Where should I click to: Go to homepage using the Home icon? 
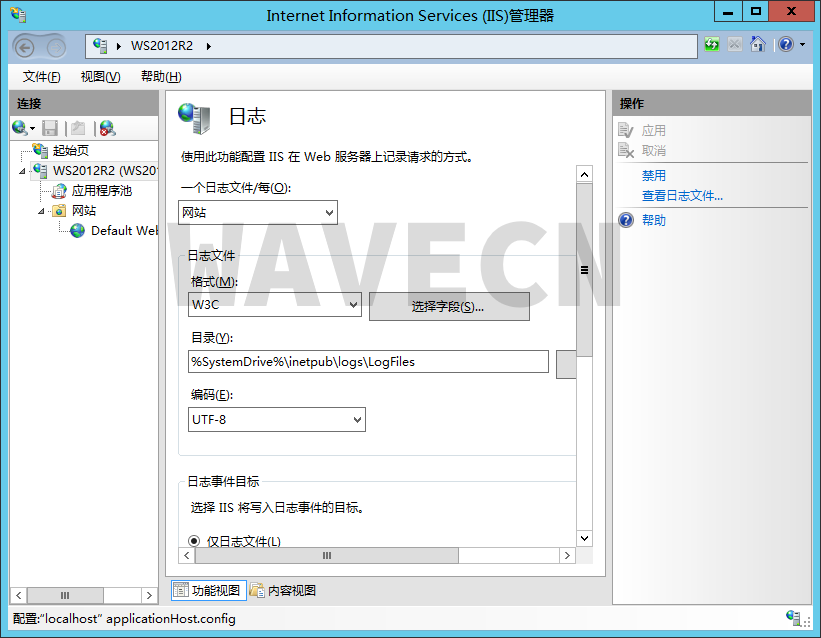758,44
